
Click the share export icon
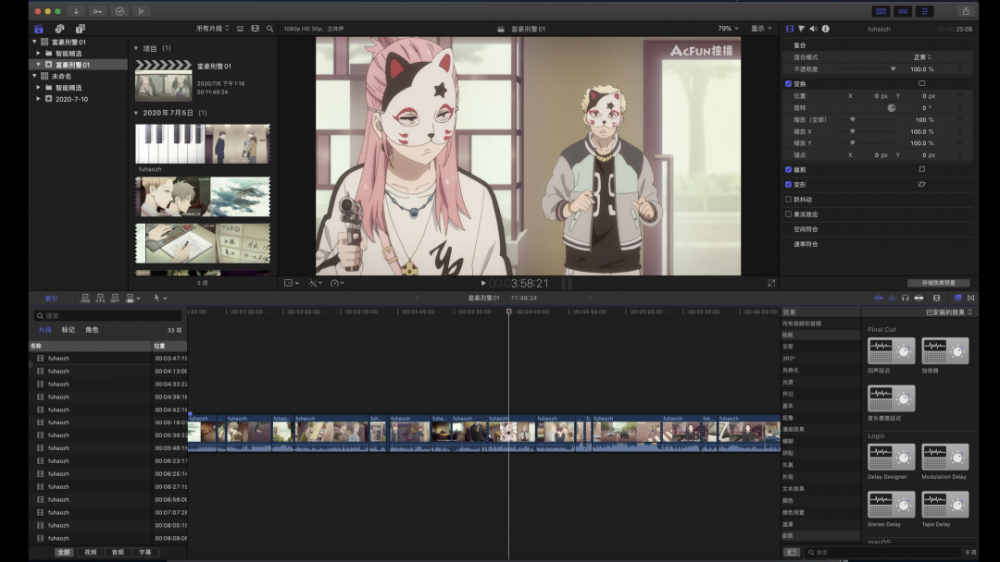coord(966,11)
